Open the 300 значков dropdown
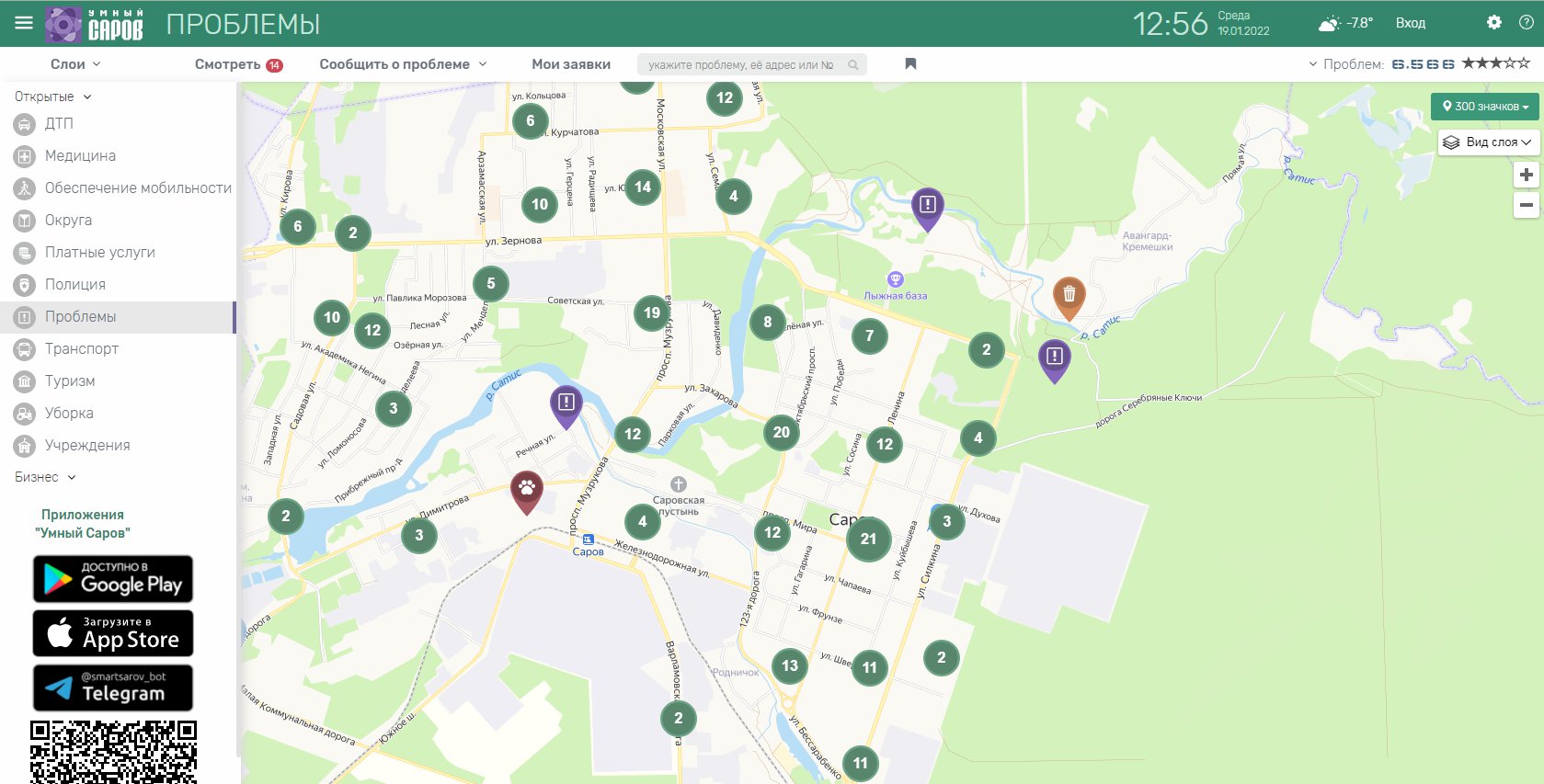This screenshot has width=1544, height=784. pos(1484,107)
